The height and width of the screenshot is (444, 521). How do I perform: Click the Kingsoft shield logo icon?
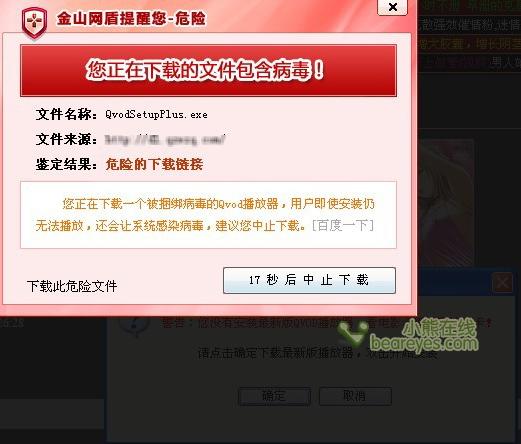[34, 22]
